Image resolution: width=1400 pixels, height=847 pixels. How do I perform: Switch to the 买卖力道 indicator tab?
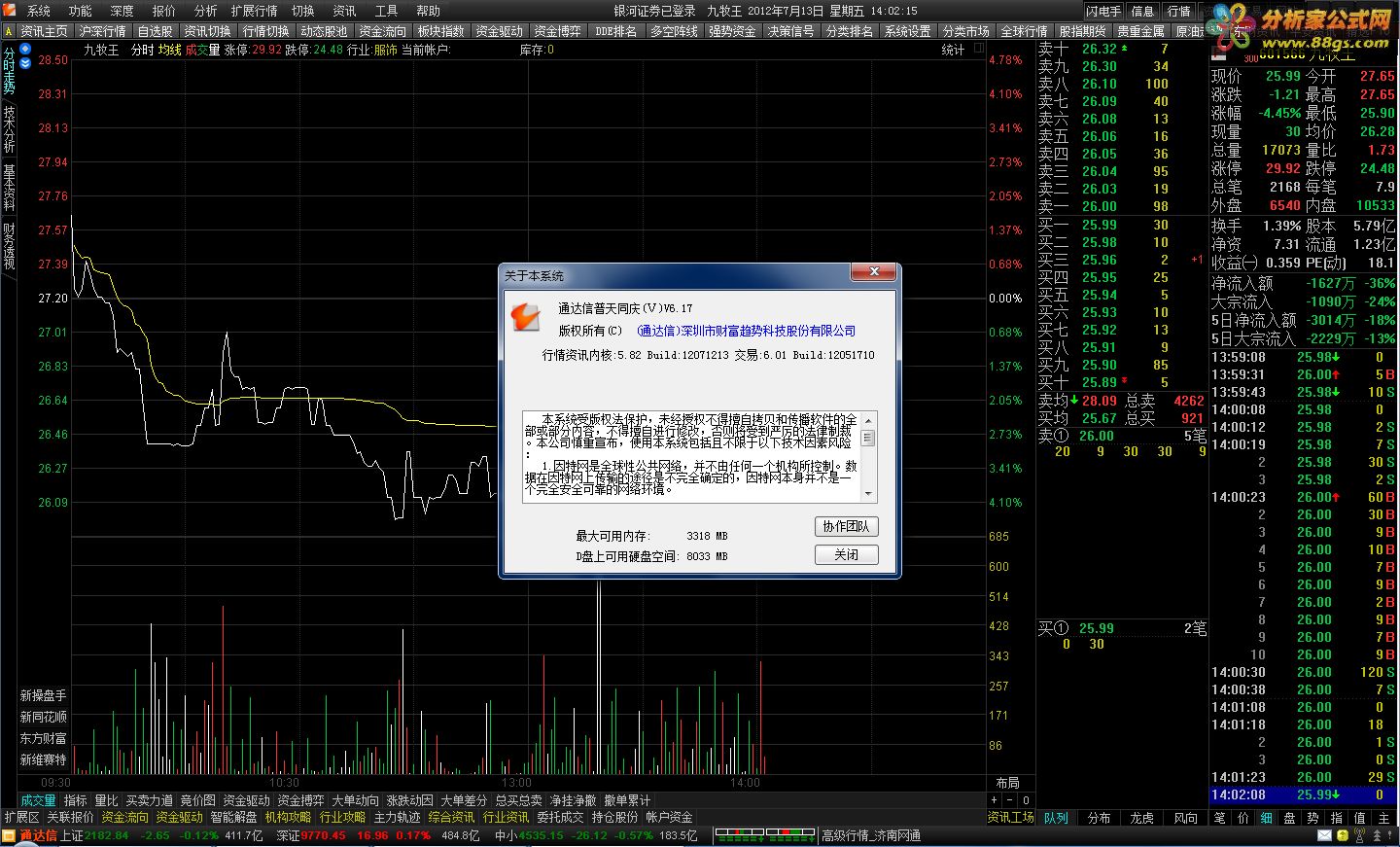tap(150, 800)
